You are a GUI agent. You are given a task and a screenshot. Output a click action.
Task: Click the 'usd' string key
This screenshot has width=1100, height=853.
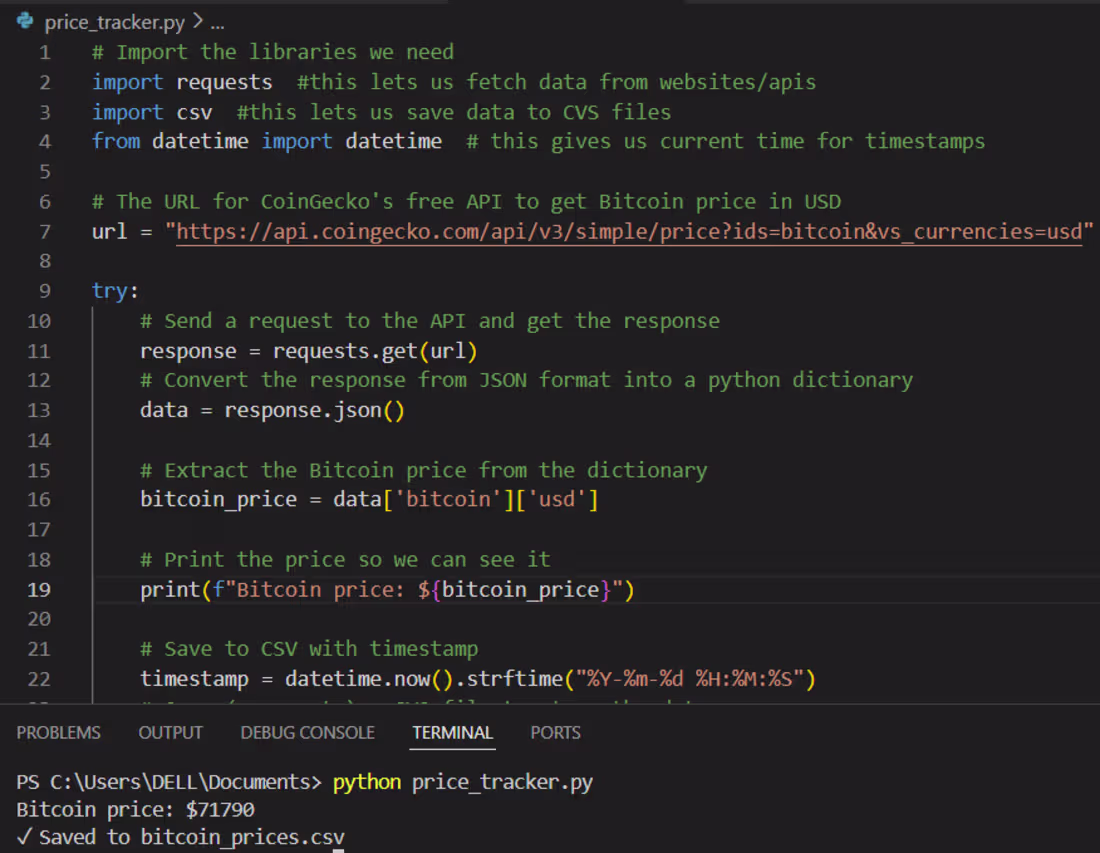tap(556, 499)
